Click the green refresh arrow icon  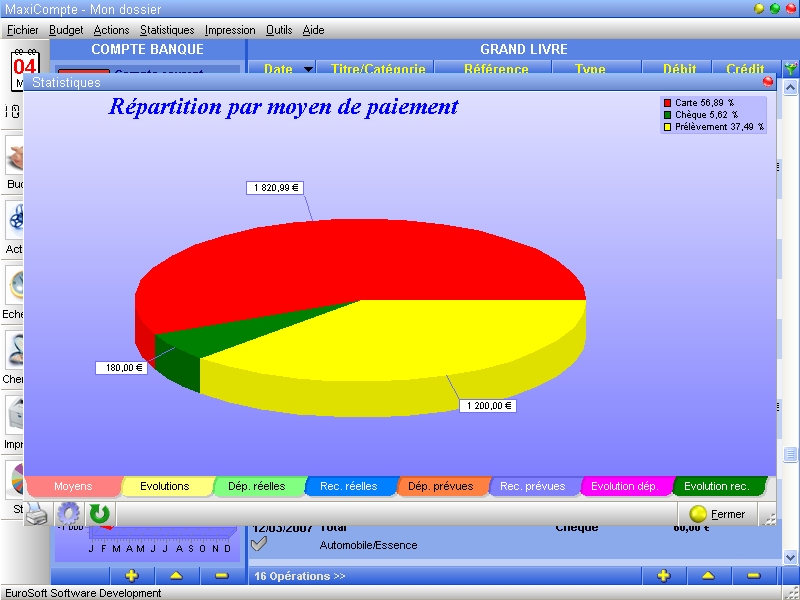coord(100,515)
